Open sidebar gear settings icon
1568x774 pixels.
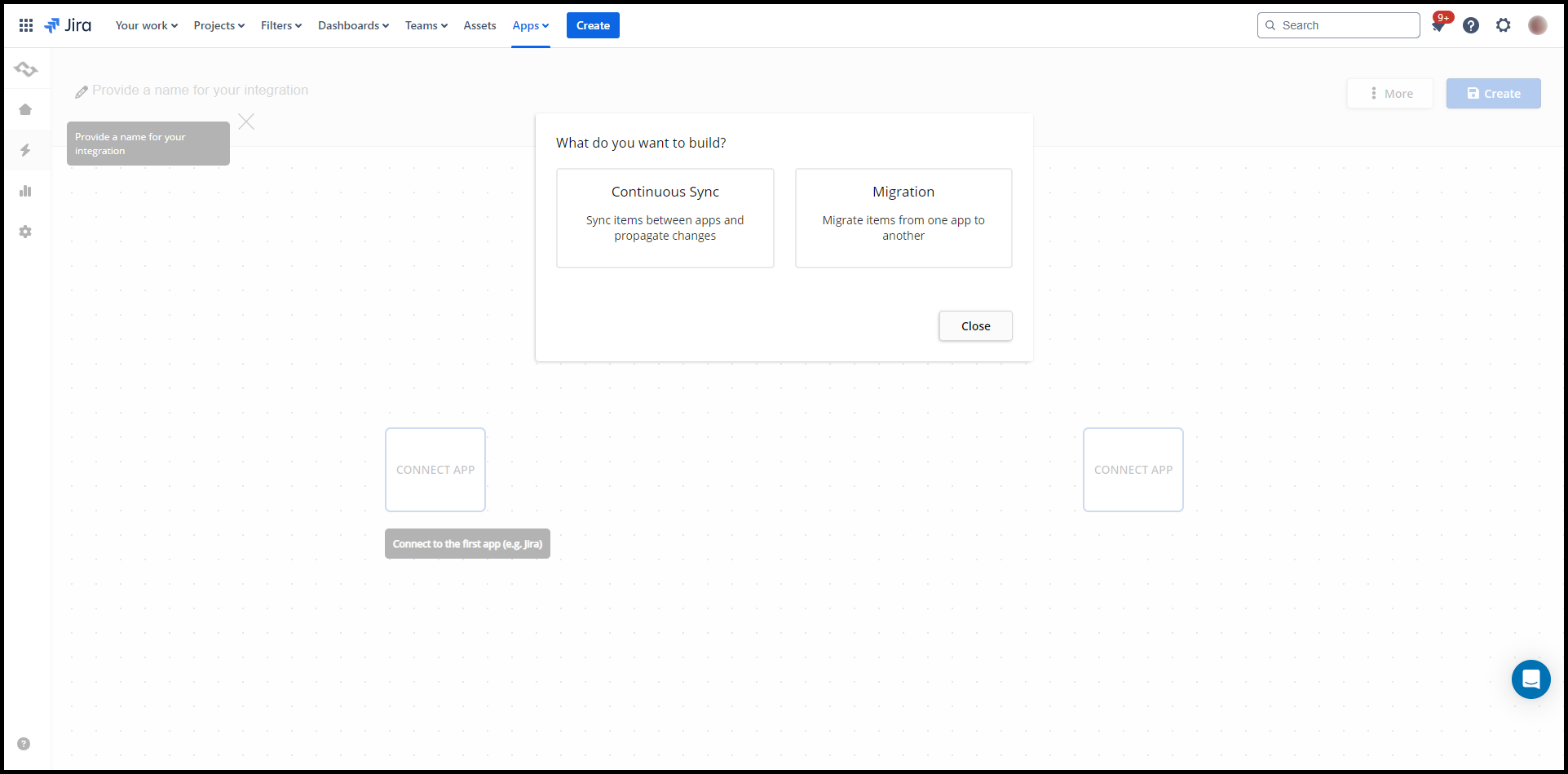pyautogui.click(x=25, y=232)
